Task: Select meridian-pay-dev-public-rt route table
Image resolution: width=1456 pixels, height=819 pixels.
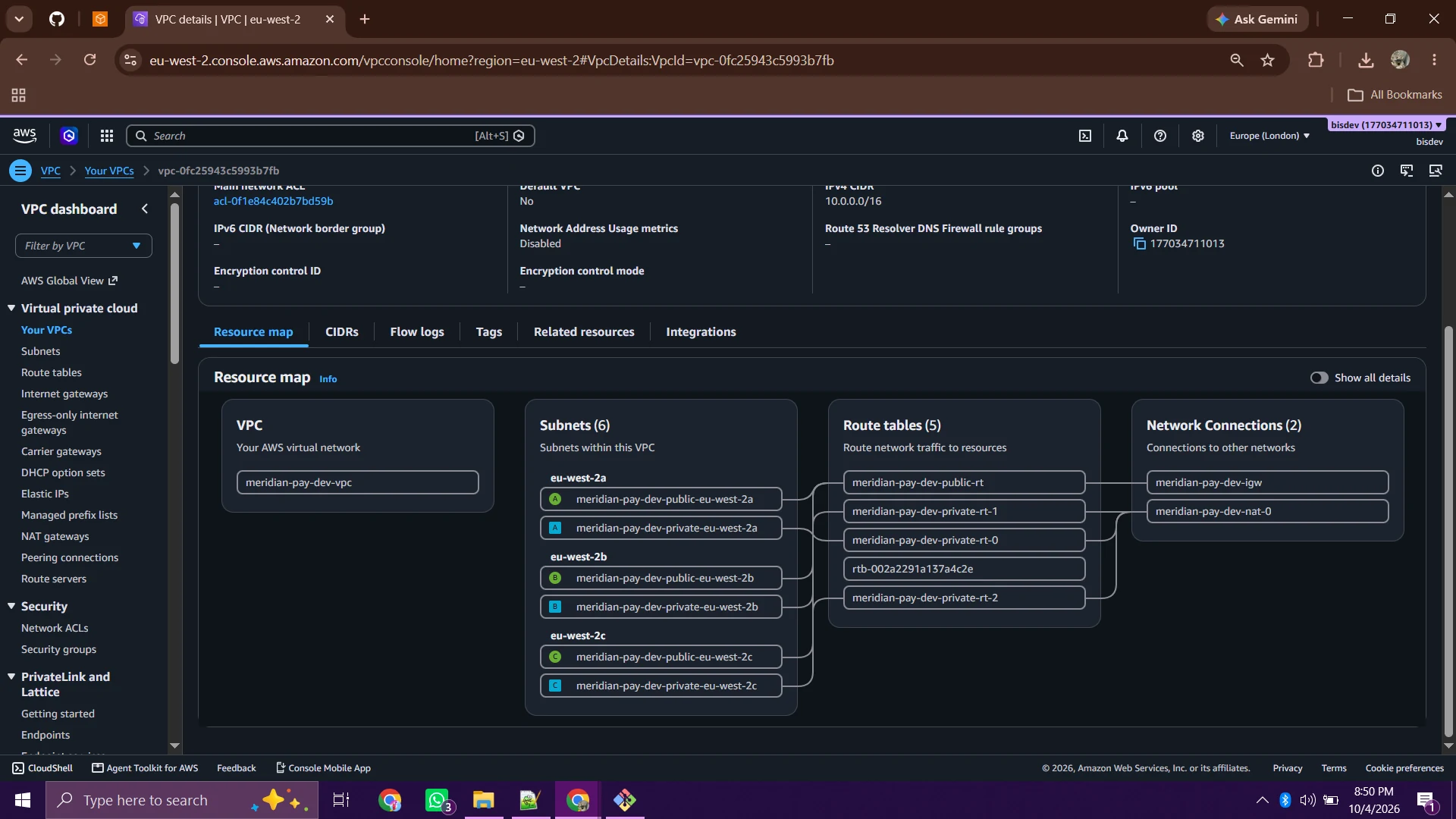Action: point(964,482)
